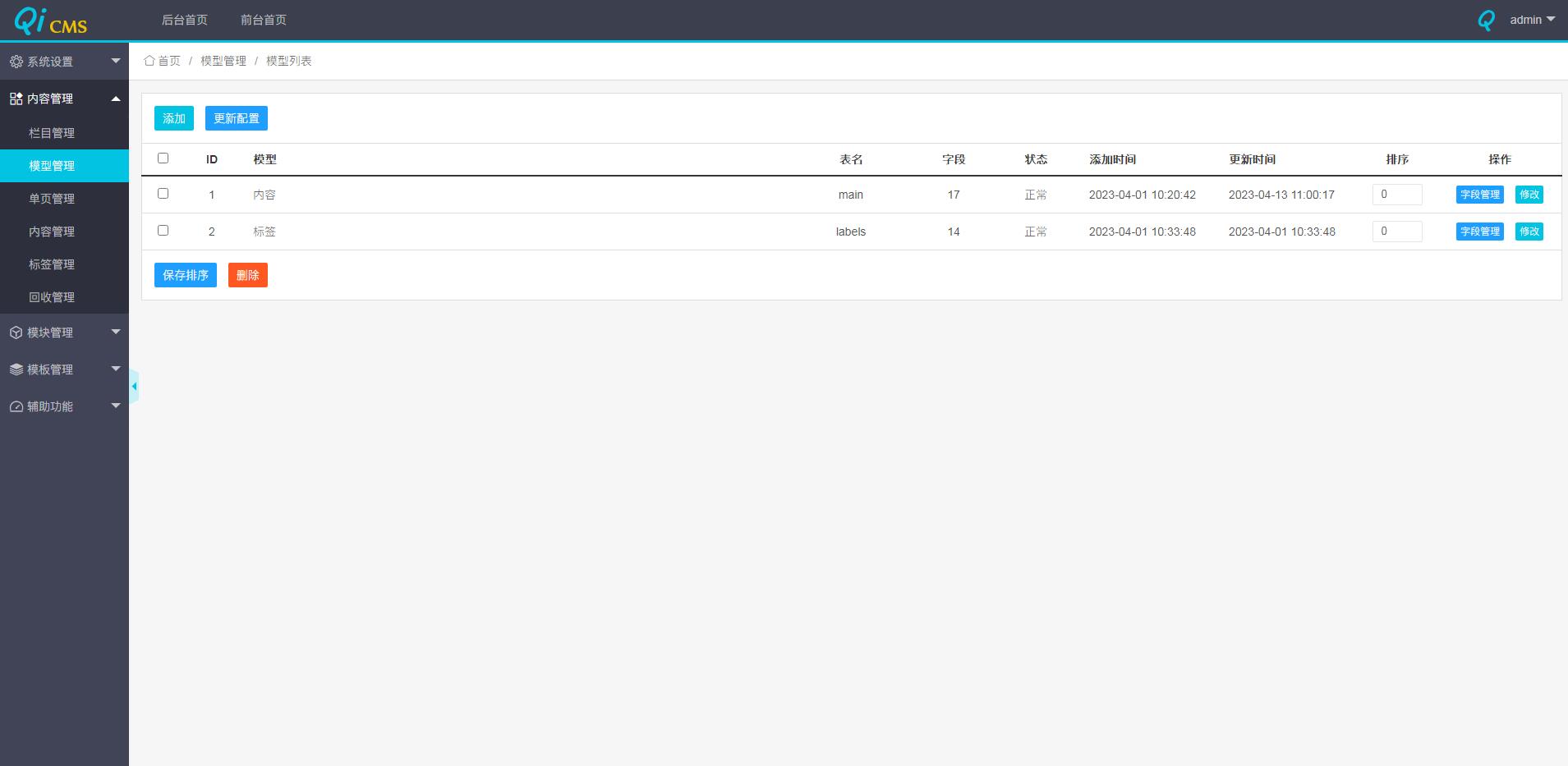Image resolution: width=1568 pixels, height=766 pixels.
Task: Select 回收管理 in the sidebar
Action: pyautogui.click(x=64, y=297)
